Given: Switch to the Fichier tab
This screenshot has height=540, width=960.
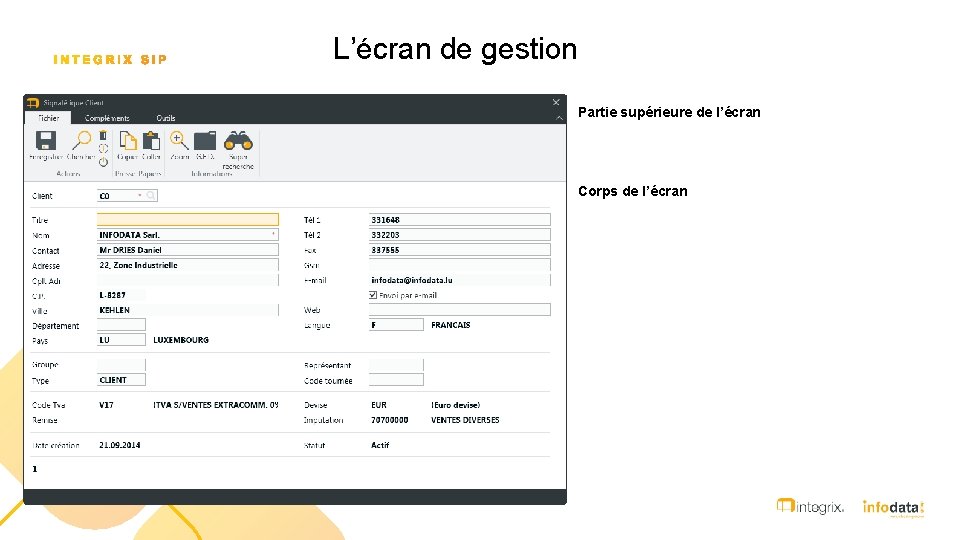Looking at the screenshot, I should click(48, 118).
